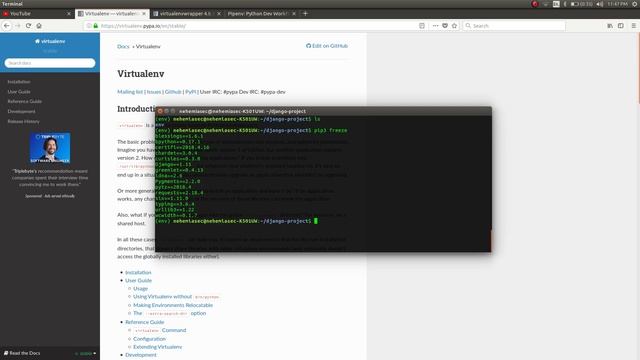The height and width of the screenshot is (360, 640).
Task: Open the browser home page icon
Action: [39, 26]
